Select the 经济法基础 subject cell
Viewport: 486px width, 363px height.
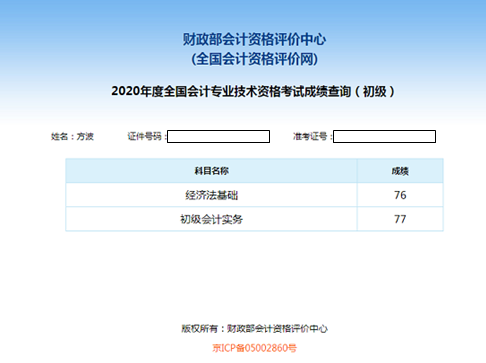pos(211,195)
